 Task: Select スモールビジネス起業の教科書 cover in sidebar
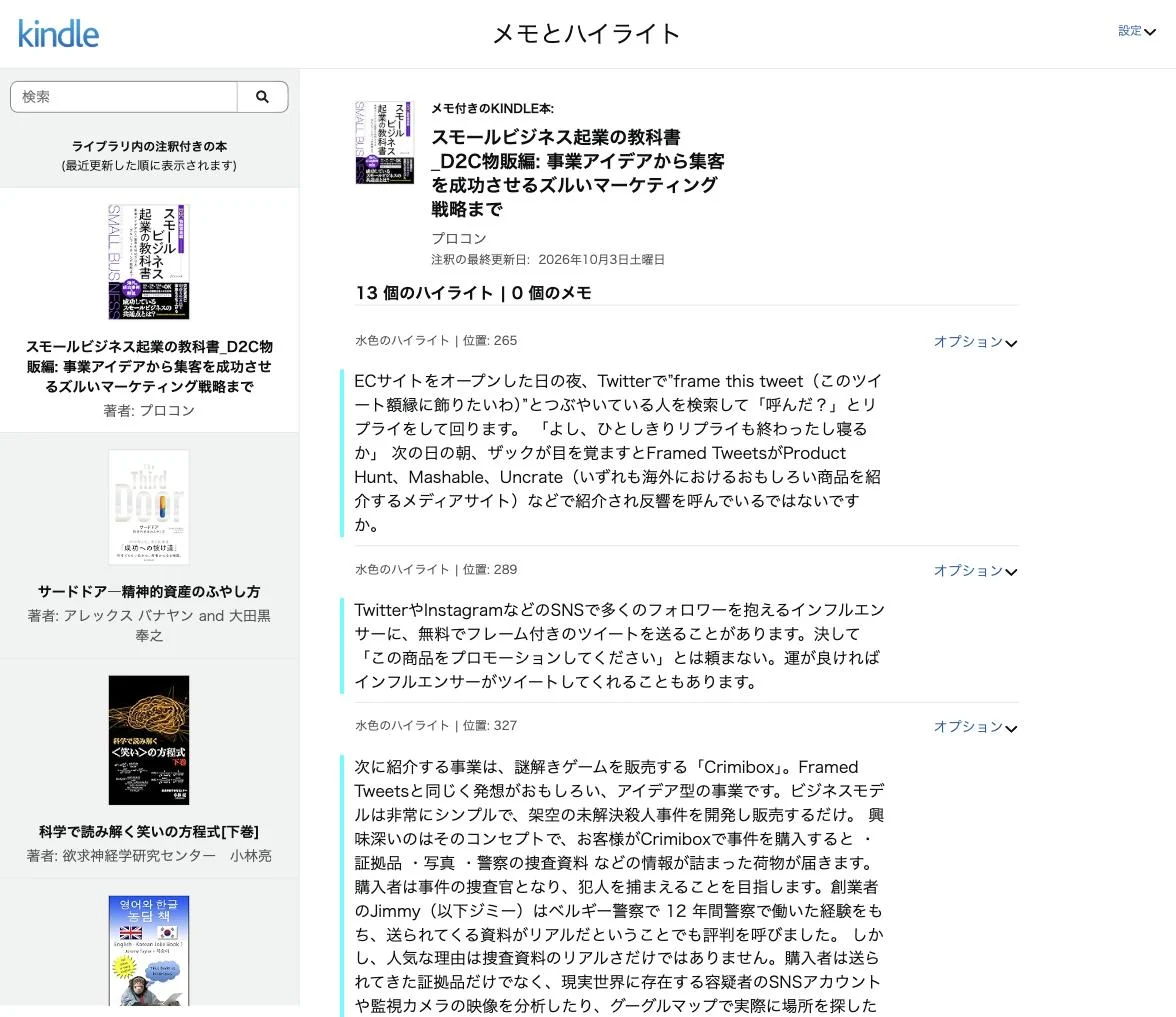coord(148,262)
